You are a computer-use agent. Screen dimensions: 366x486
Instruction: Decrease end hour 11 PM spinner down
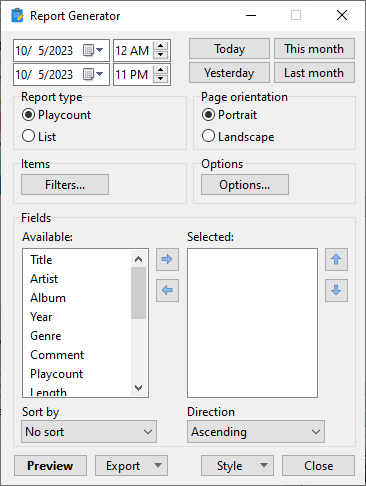[161, 79]
